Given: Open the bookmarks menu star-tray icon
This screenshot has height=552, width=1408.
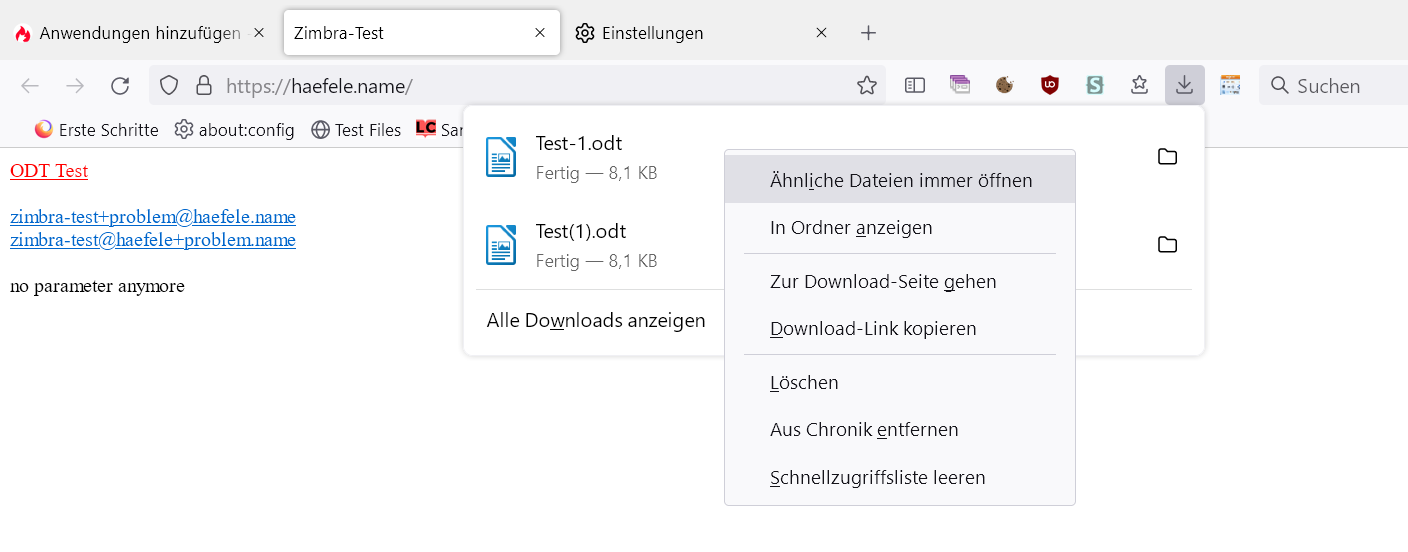Looking at the screenshot, I should (1139, 86).
